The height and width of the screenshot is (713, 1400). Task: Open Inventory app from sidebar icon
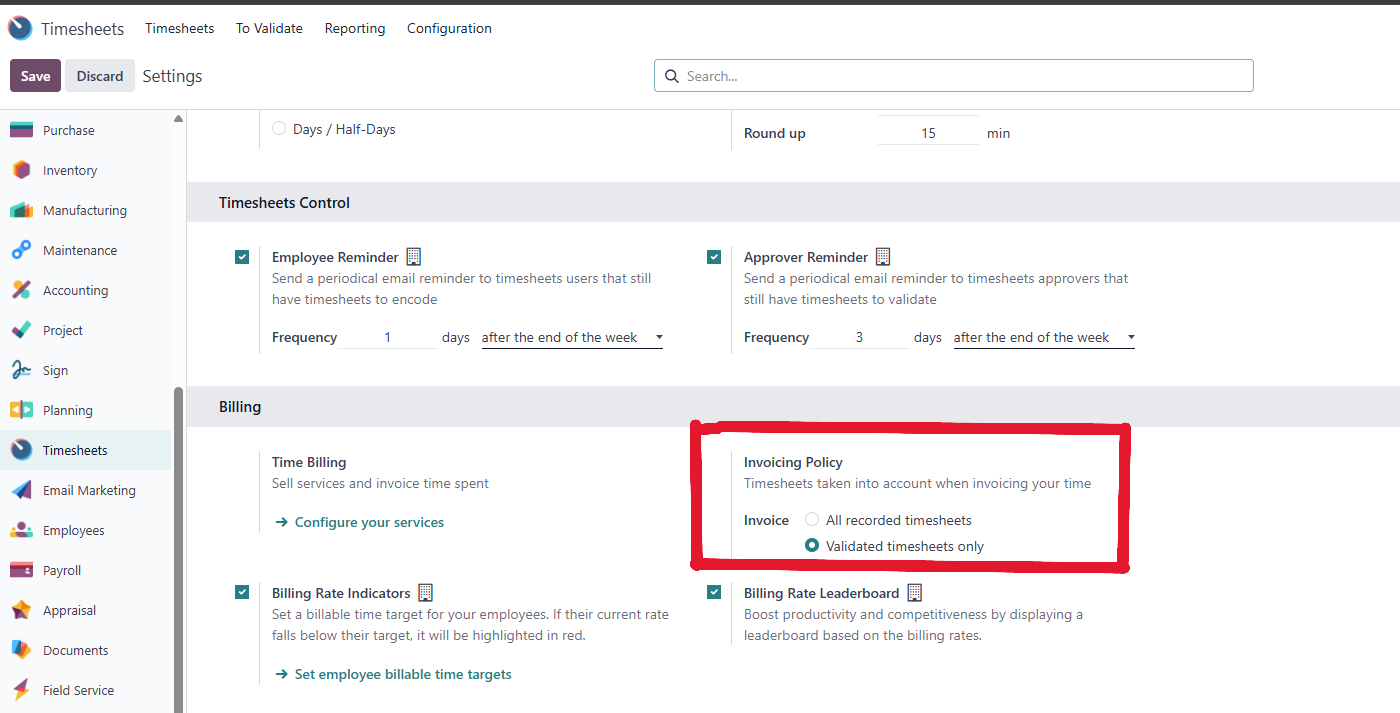tap(21, 171)
